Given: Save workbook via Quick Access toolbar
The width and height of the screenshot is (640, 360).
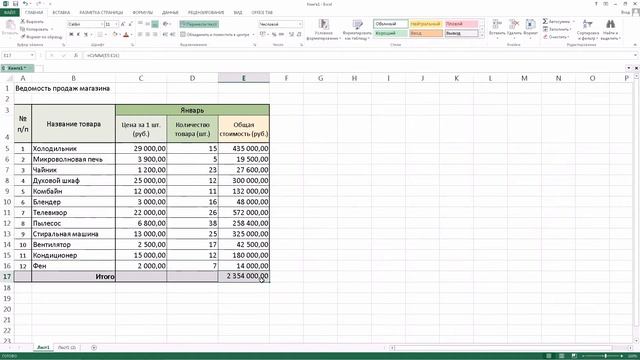Looking at the screenshot, I should (16, 4).
